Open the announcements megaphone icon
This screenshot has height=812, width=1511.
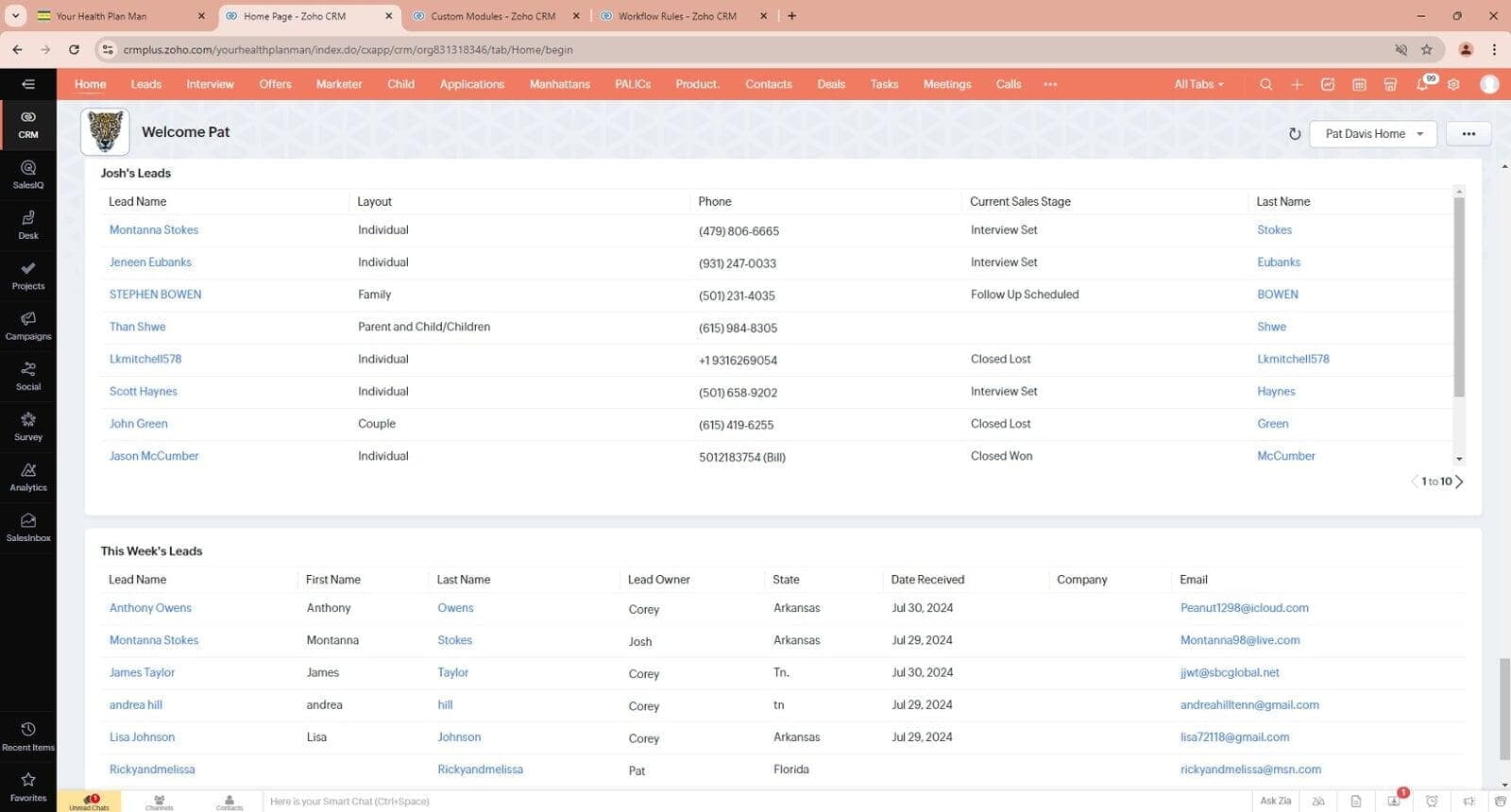[1469, 801]
